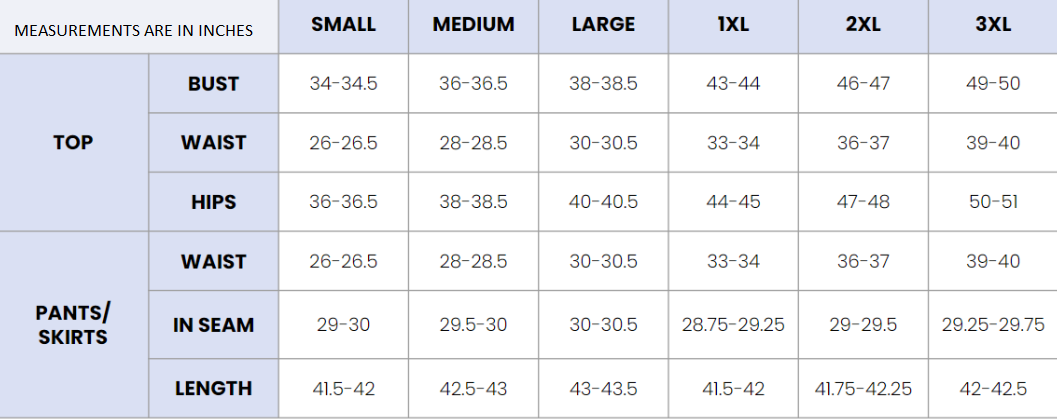Select the 1XL hips 44-45 cell
The width and height of the screenshot is (1057, 419).
coord(733,202)
